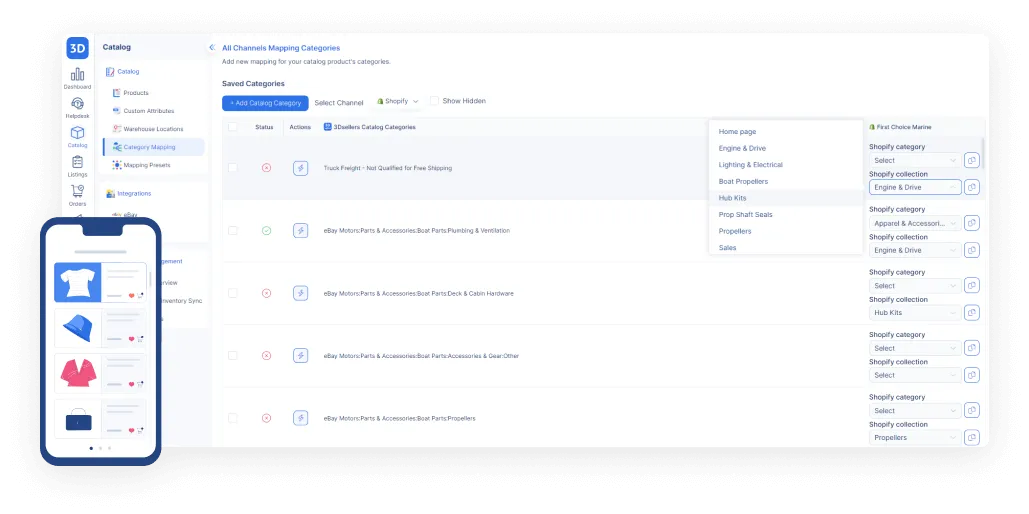Open the Dashboard section
The image size is (1029, 514).
tap(77, 78)
